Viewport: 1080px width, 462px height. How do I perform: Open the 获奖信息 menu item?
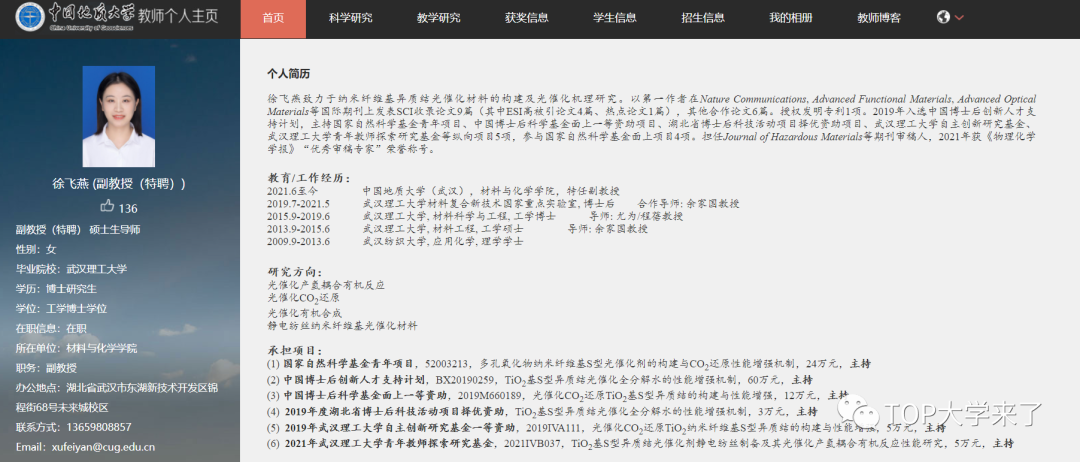(x=526, y=18)
